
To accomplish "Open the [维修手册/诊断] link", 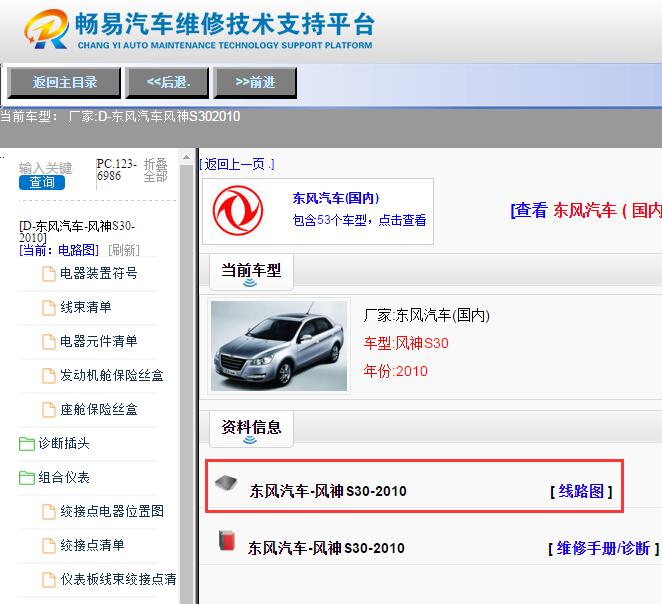I will (604, 548).
